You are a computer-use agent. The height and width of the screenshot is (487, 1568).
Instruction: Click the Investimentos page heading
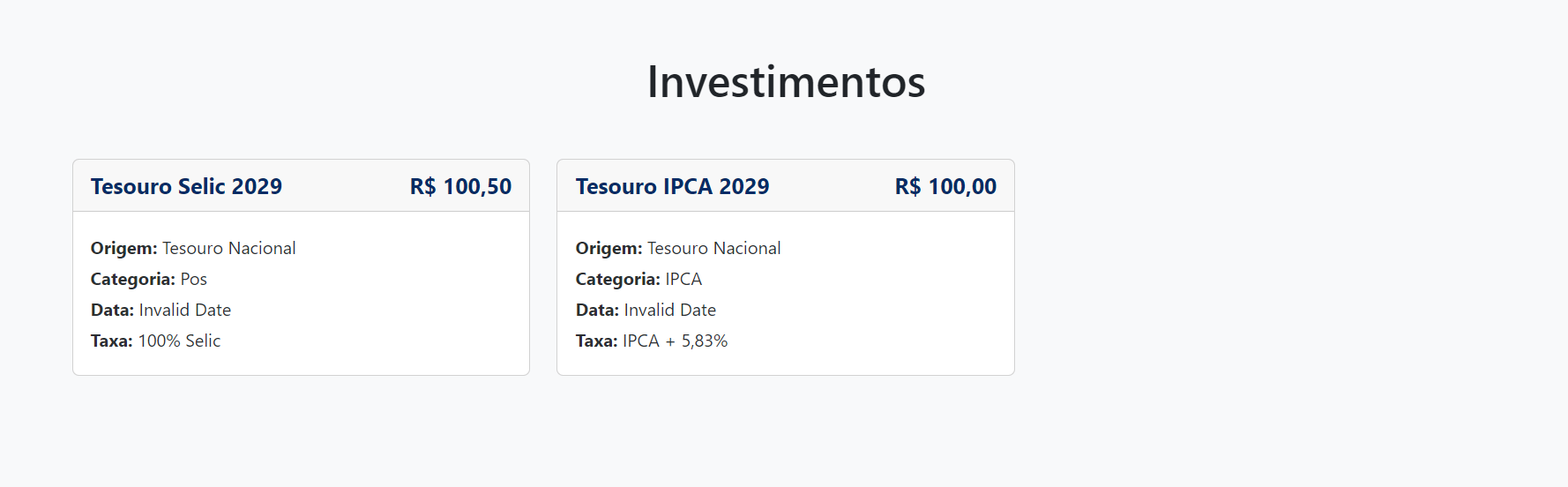tap(786, 82)
